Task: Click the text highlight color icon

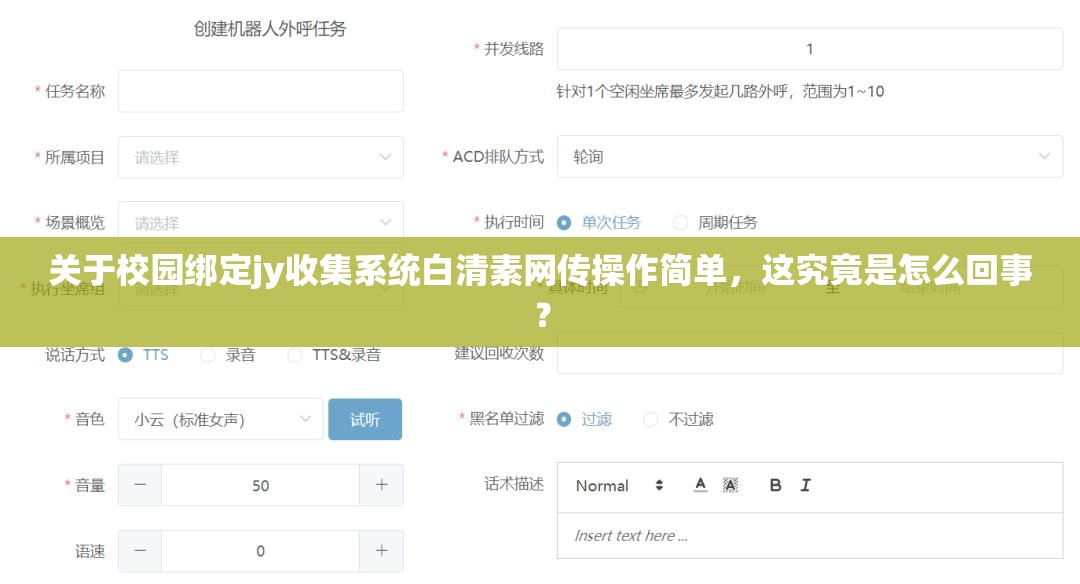Action: point(731,485)
